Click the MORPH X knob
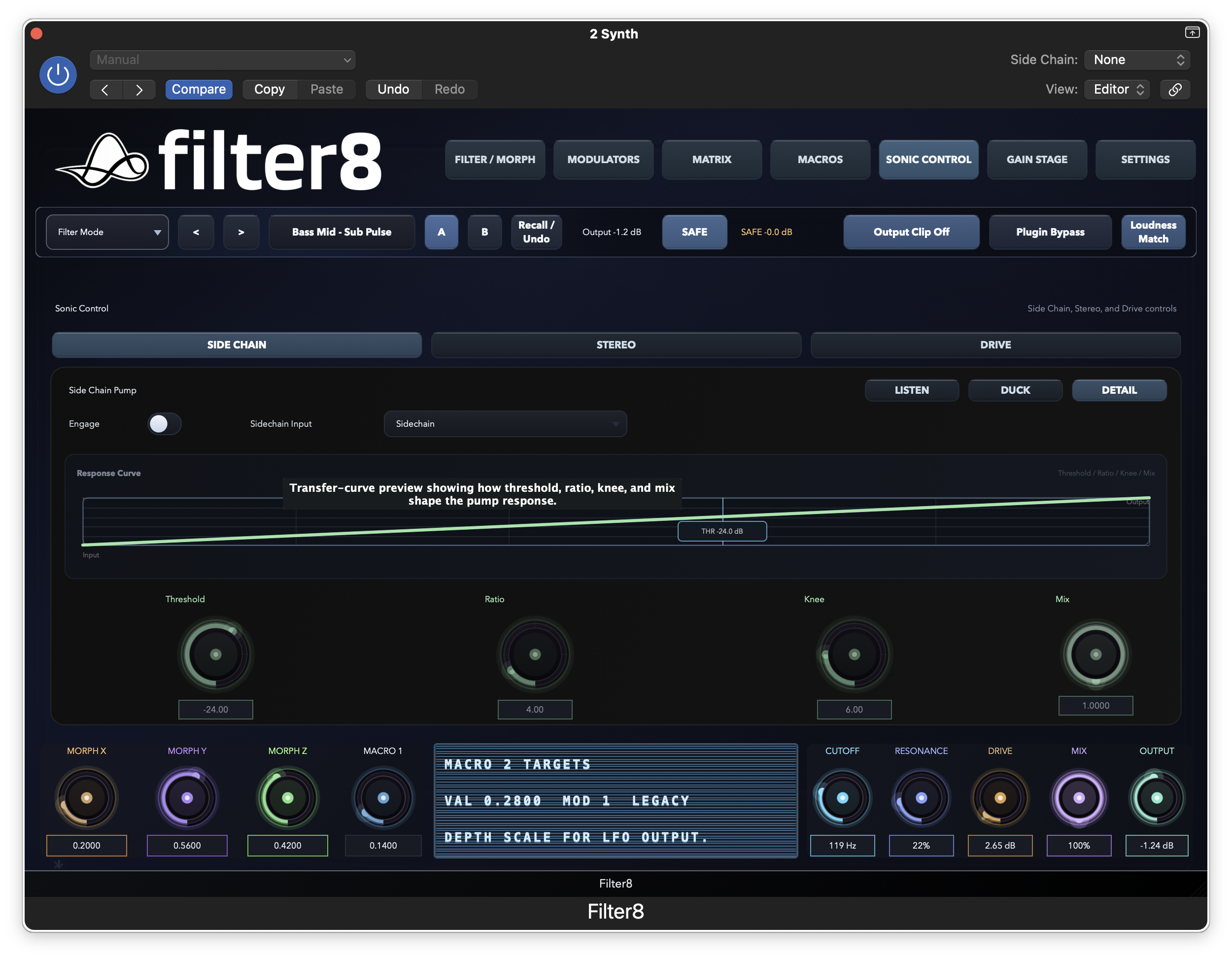1232x959 pixels. [86, 798]
